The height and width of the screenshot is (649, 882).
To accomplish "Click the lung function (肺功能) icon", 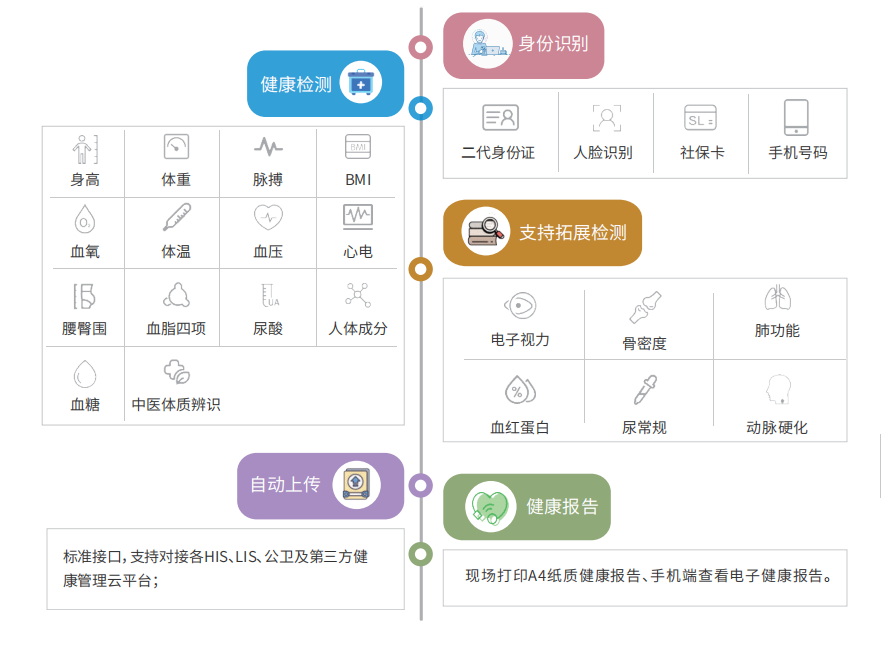I will point(777,298).
